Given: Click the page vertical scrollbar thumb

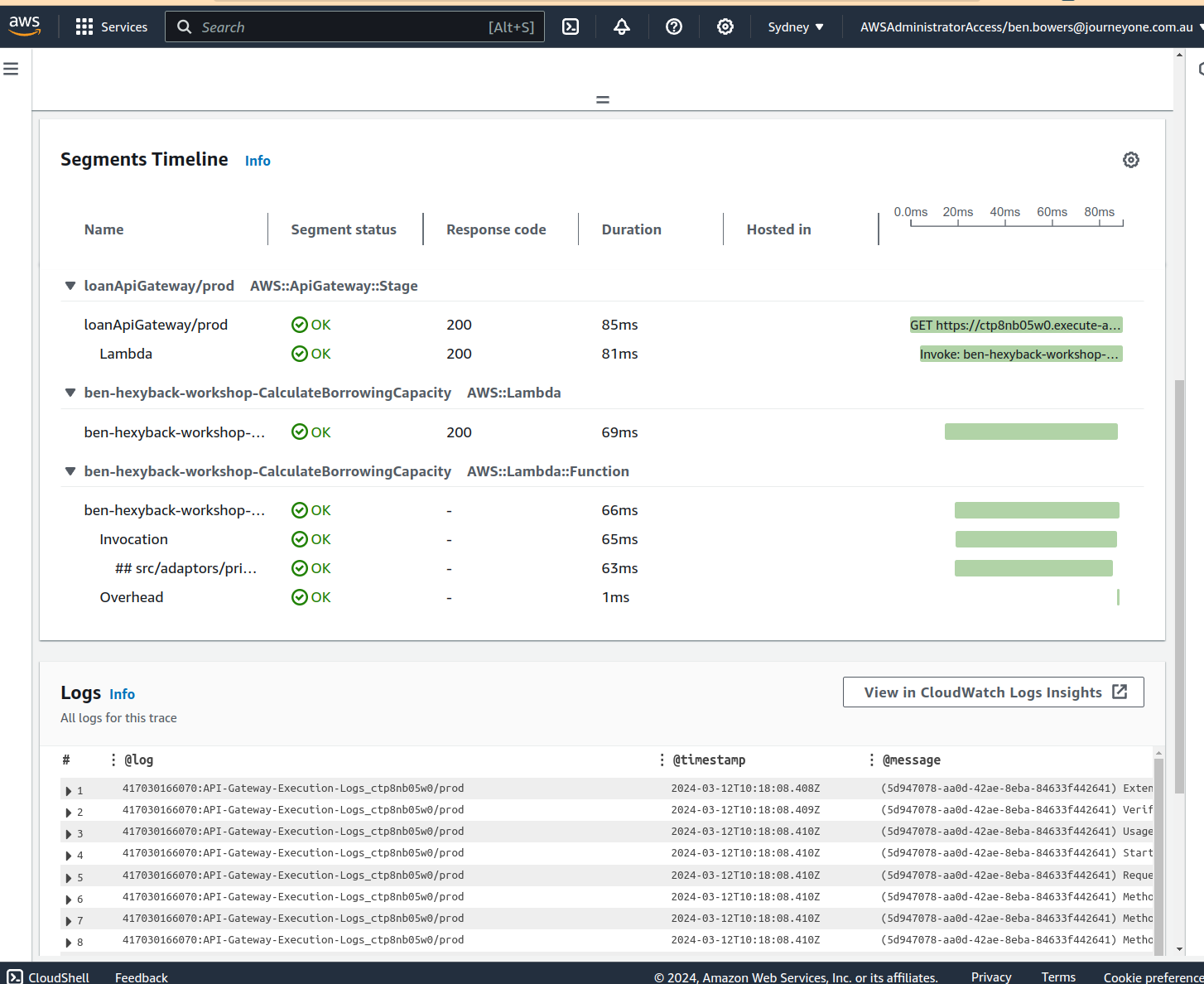Looking at the screenshot, I should 1179,586.
